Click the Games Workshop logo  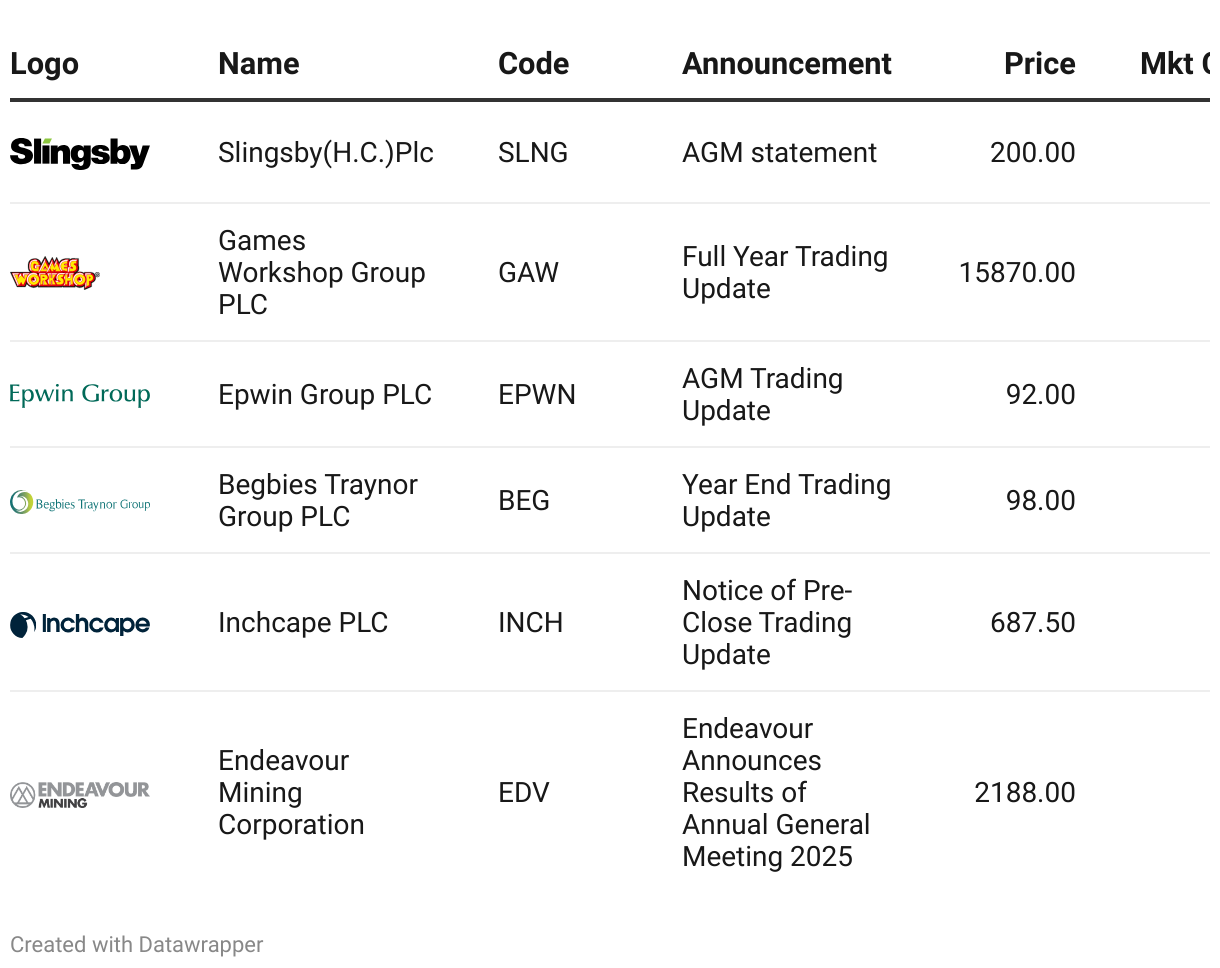point(55,273)
